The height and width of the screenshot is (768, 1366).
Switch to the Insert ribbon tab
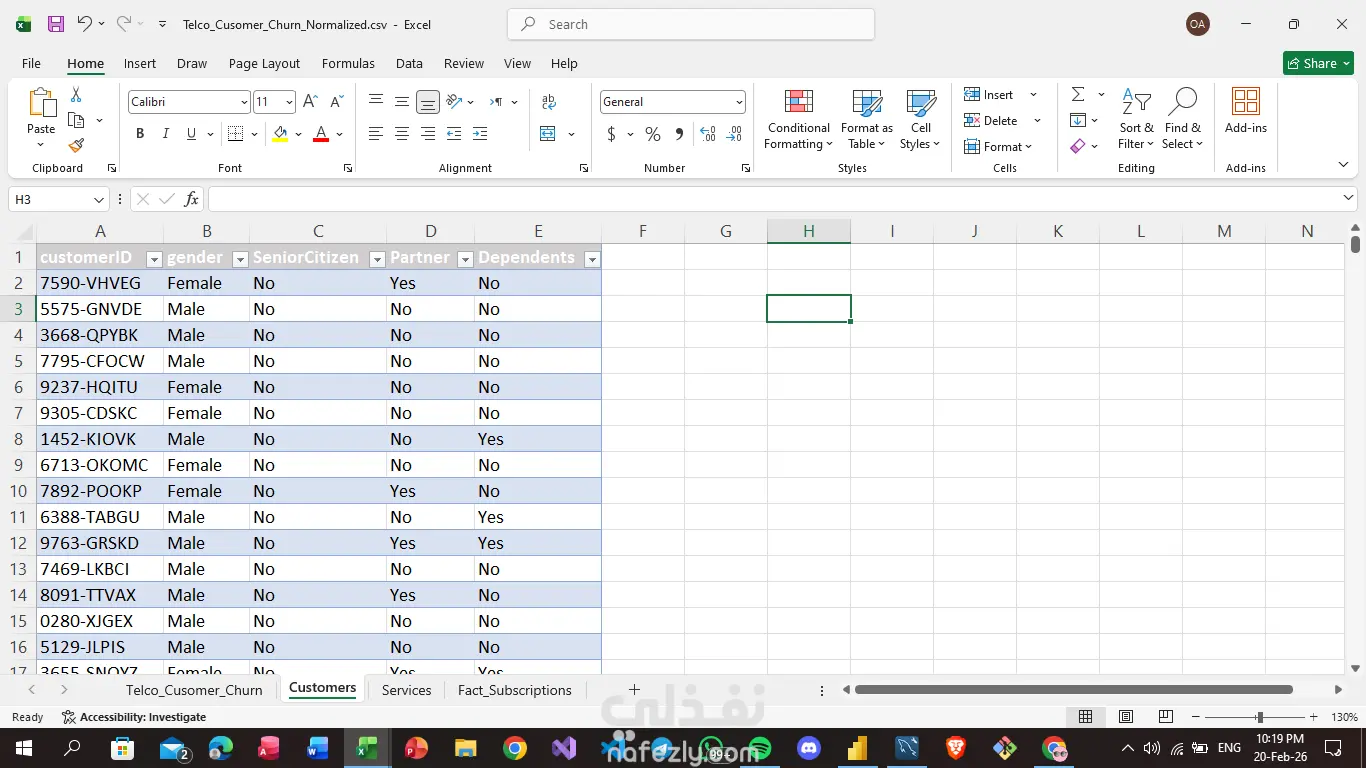[140, 63]
